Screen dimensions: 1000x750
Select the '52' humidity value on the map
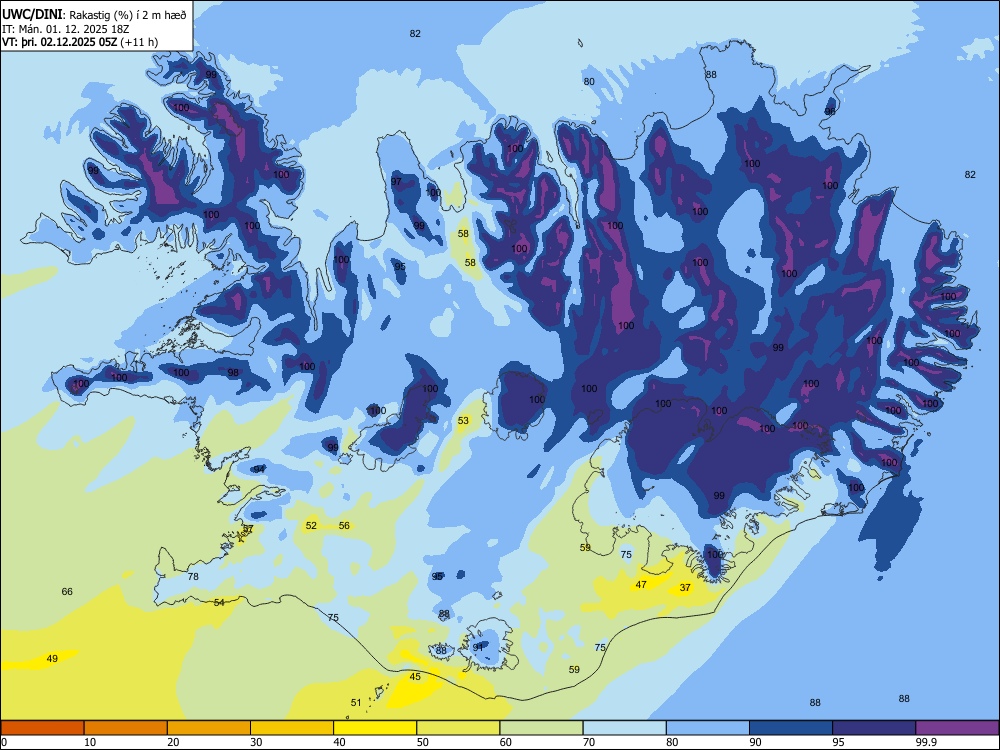pos(311,526)
